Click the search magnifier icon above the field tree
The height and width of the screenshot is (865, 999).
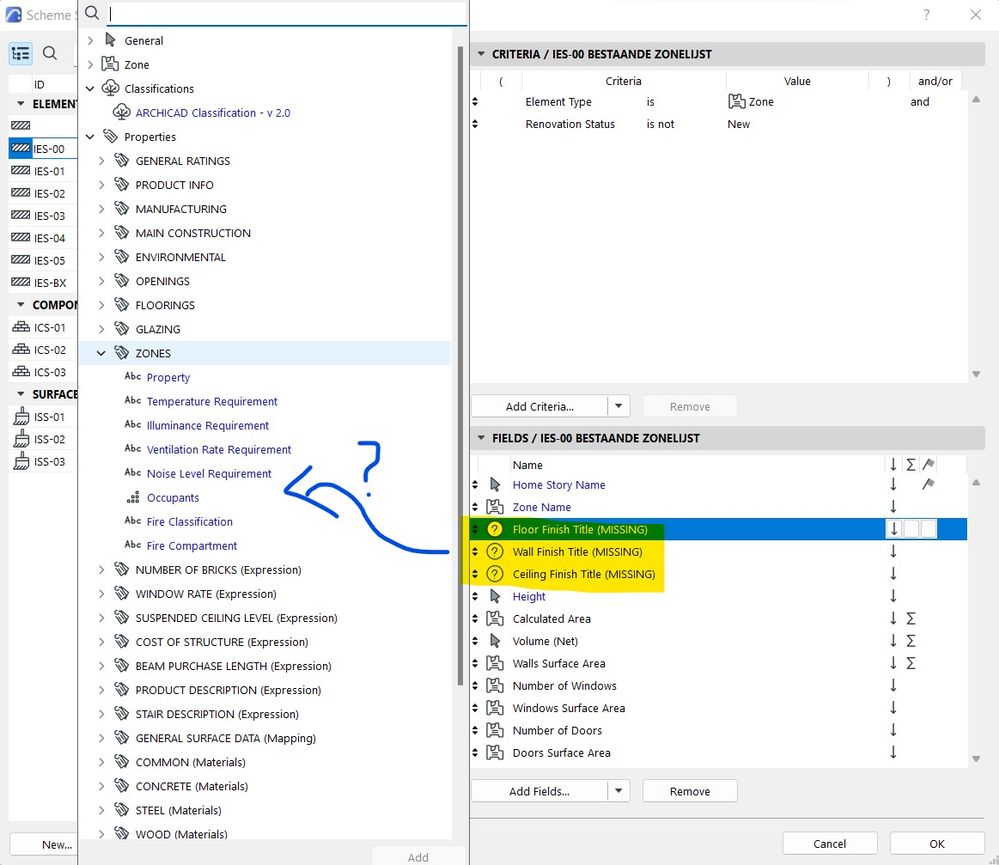tap(92, 13)
